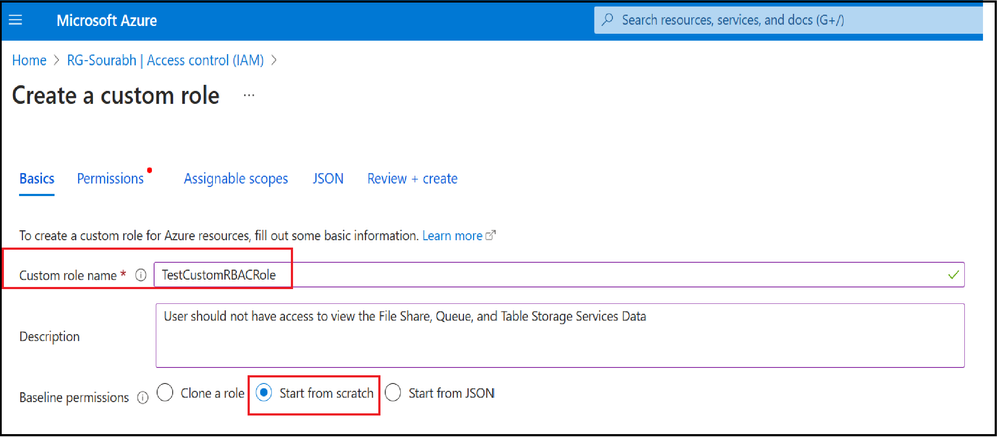Click info icon next to Custom role name

pyautogui.click(x=141, y=275)
